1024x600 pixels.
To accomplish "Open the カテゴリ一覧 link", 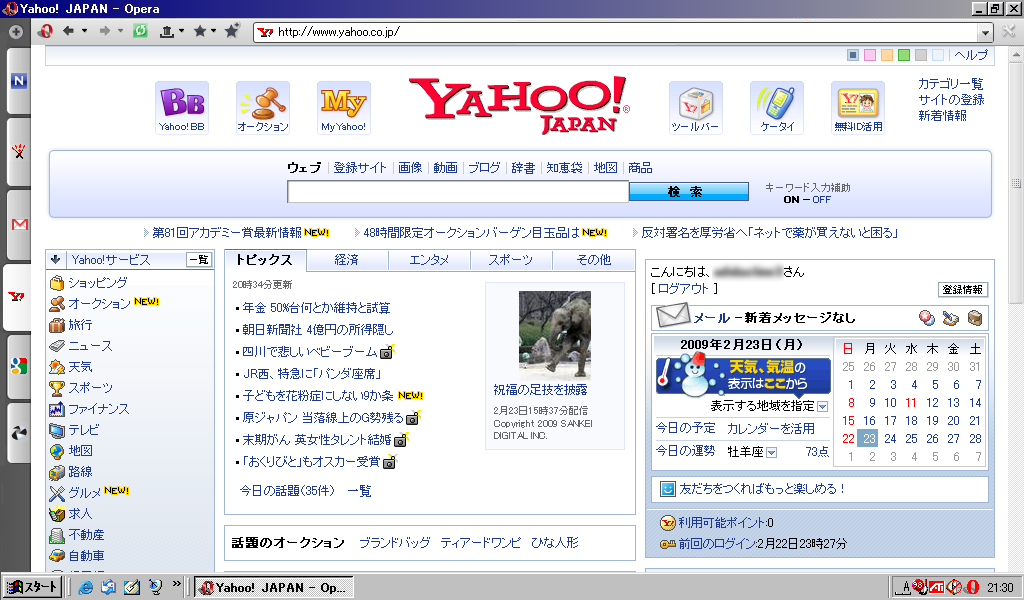I will click(950, 84).
